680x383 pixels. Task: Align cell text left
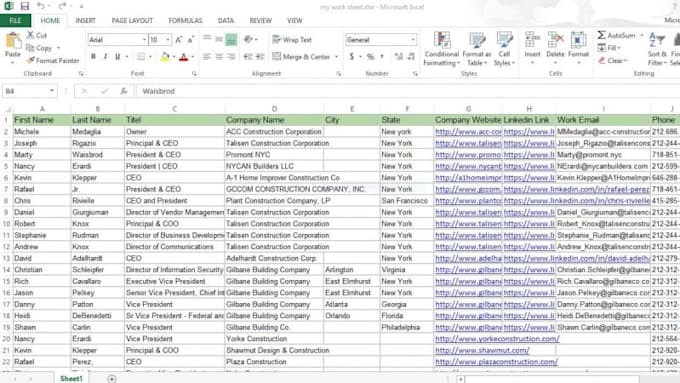click(x=207, y=56)
